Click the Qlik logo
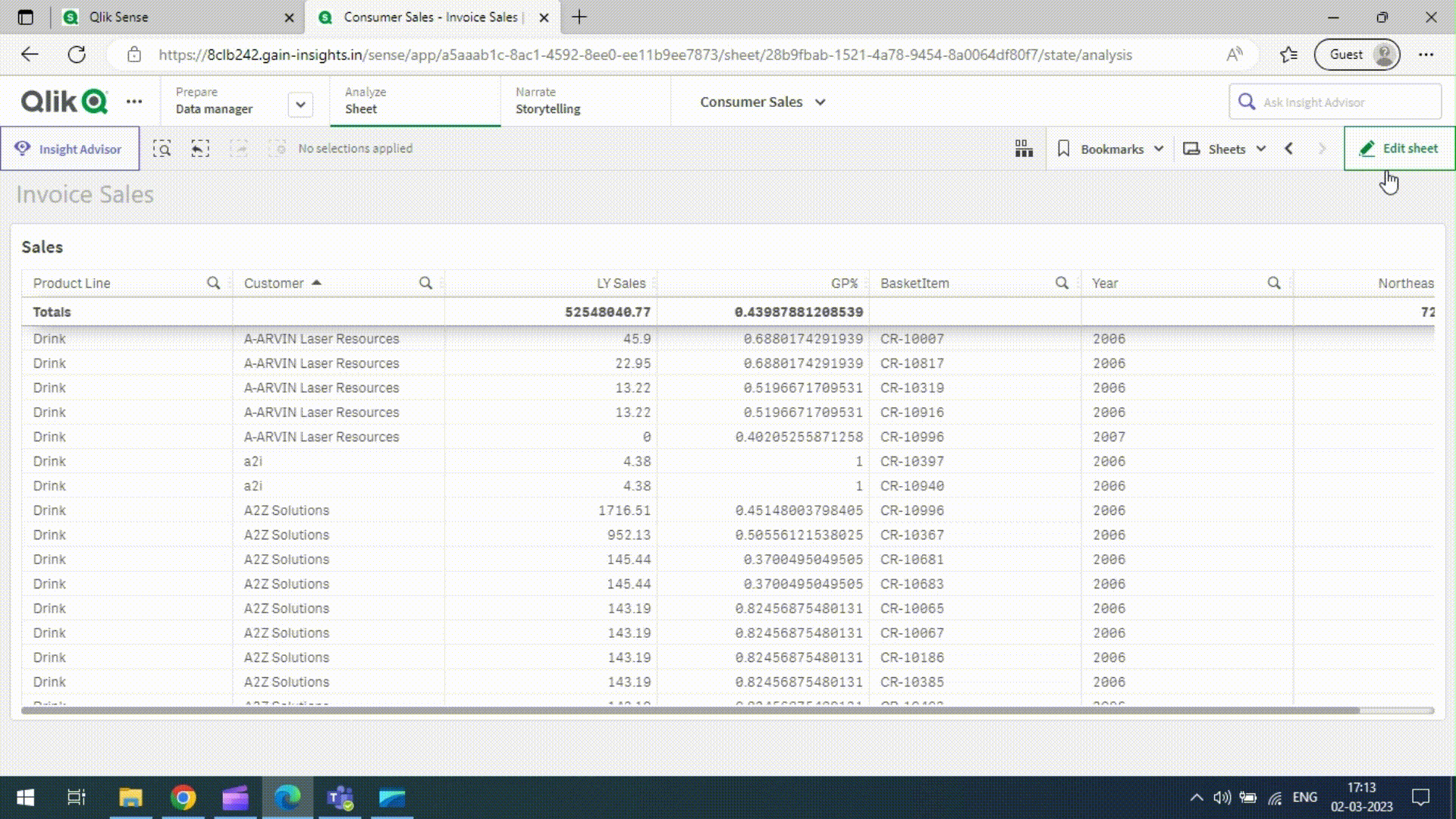 tap(64, 102)
